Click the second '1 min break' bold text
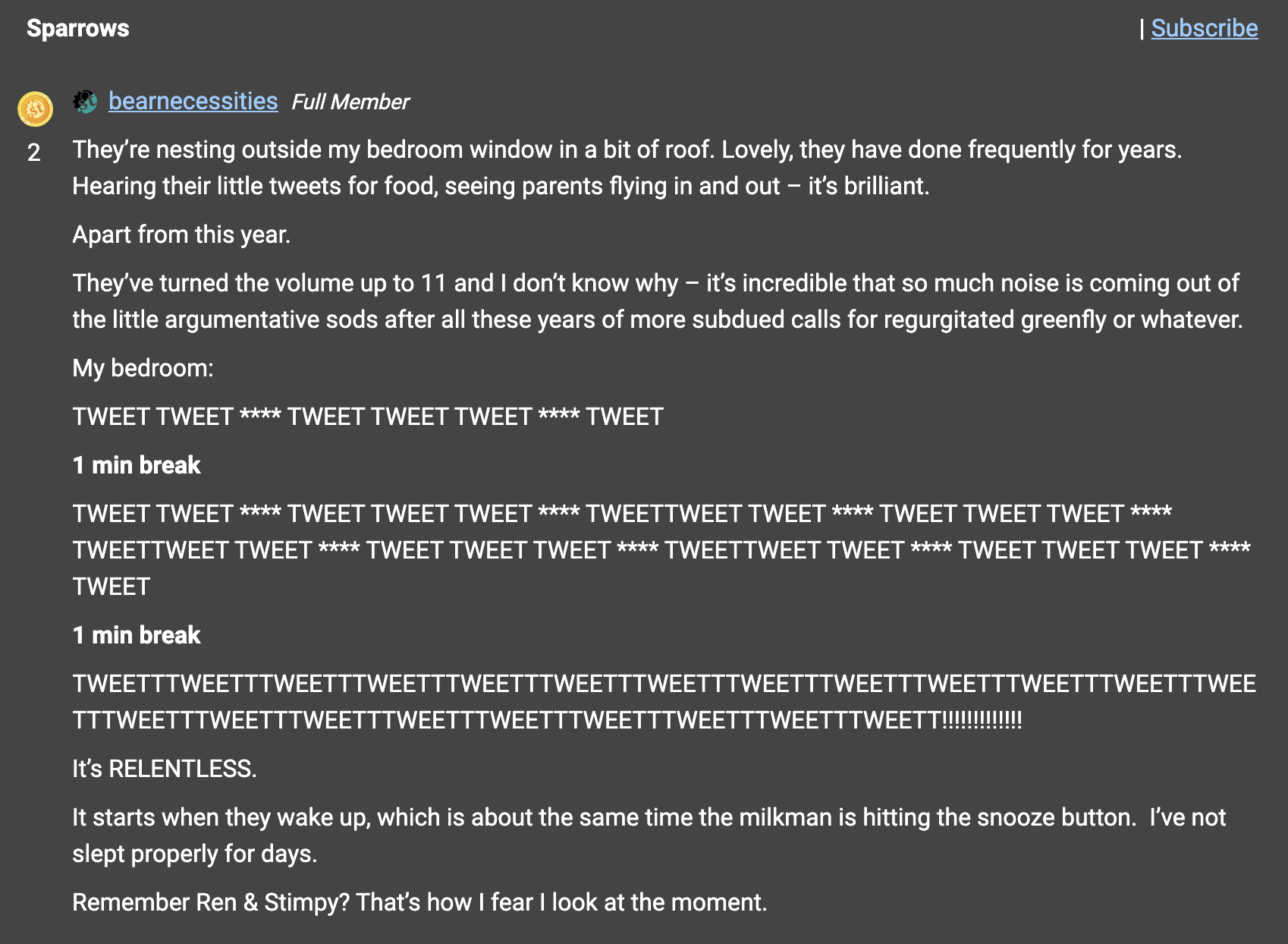1288x944 pixels. [x=137, y=635]
